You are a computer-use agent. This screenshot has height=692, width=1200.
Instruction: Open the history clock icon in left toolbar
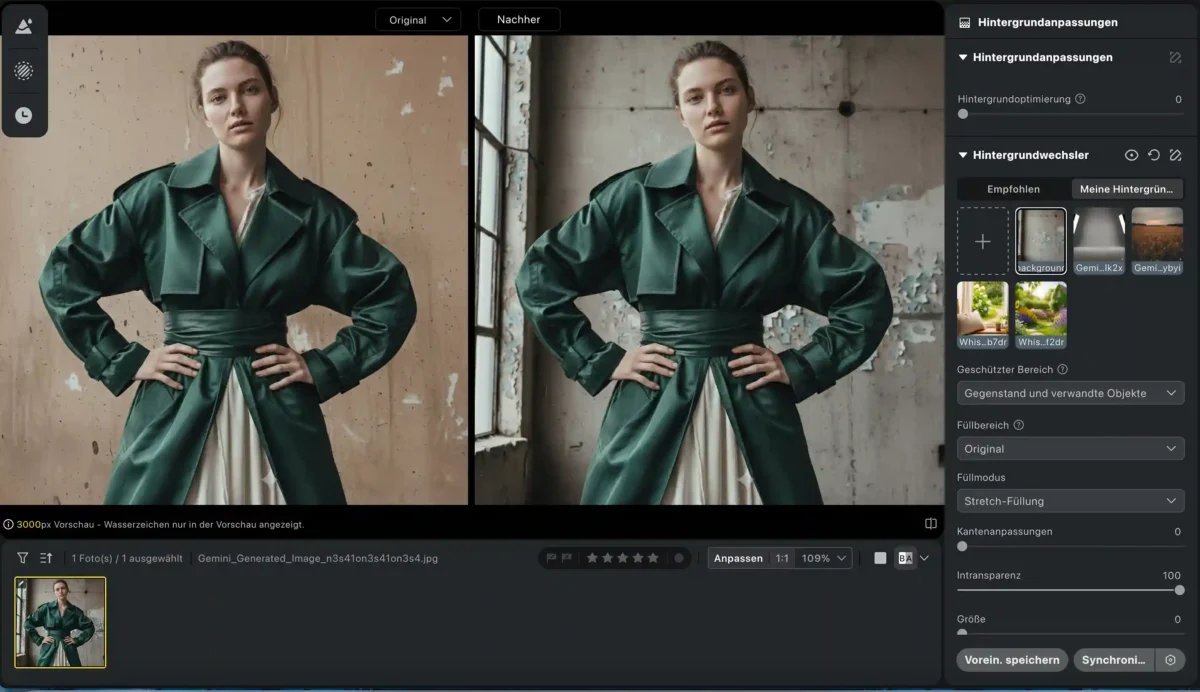(23, 116)
